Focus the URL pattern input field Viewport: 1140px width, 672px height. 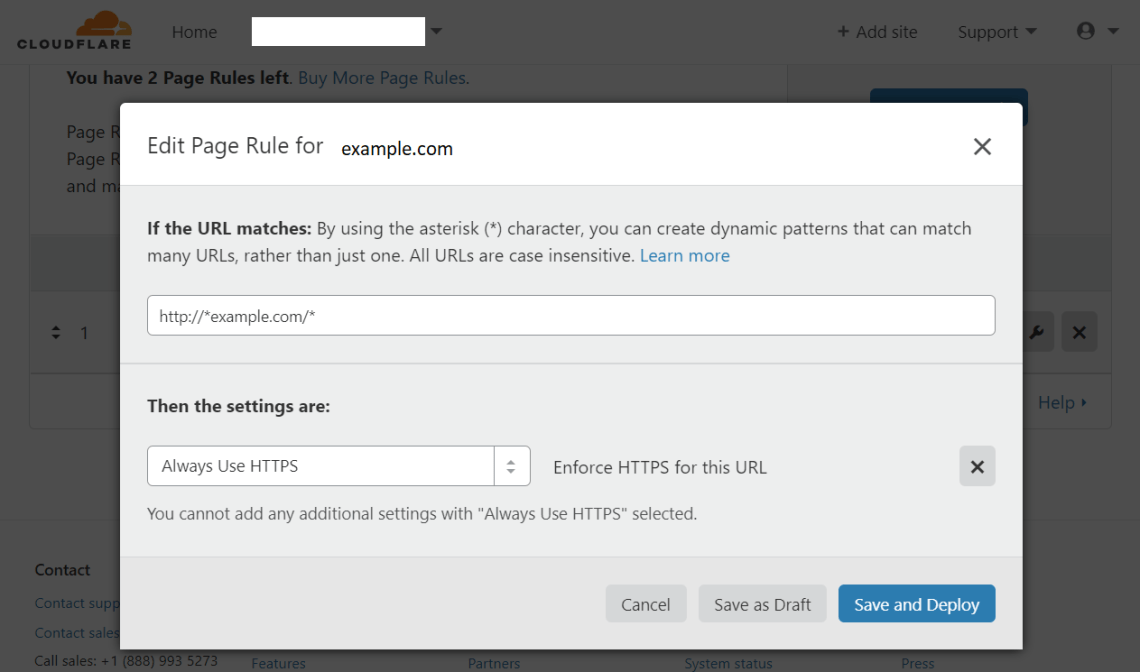[570, 315]
